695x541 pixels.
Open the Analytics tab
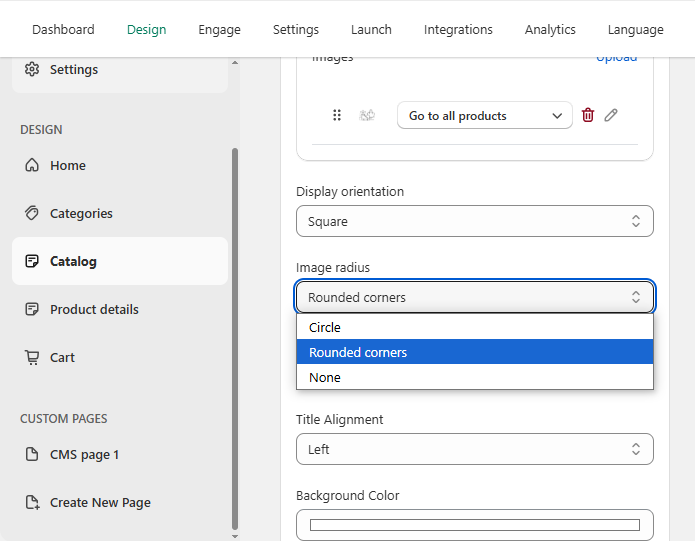click(x=550, y=30)
